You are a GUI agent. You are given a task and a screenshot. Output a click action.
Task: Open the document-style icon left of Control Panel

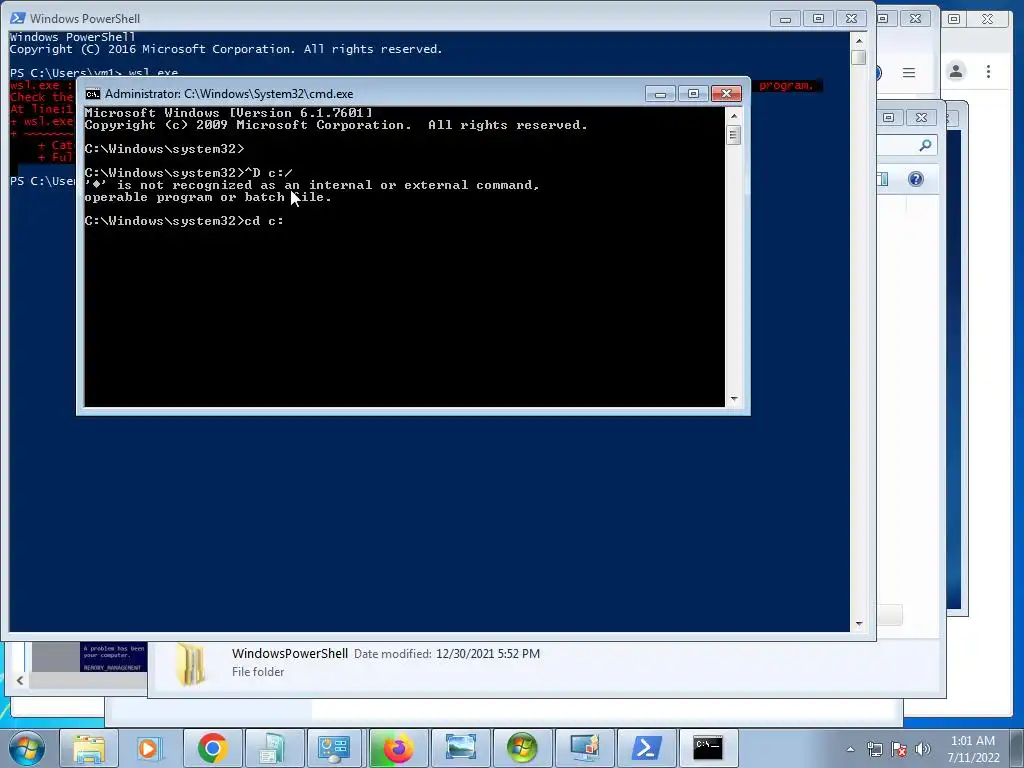click(272, 748)
